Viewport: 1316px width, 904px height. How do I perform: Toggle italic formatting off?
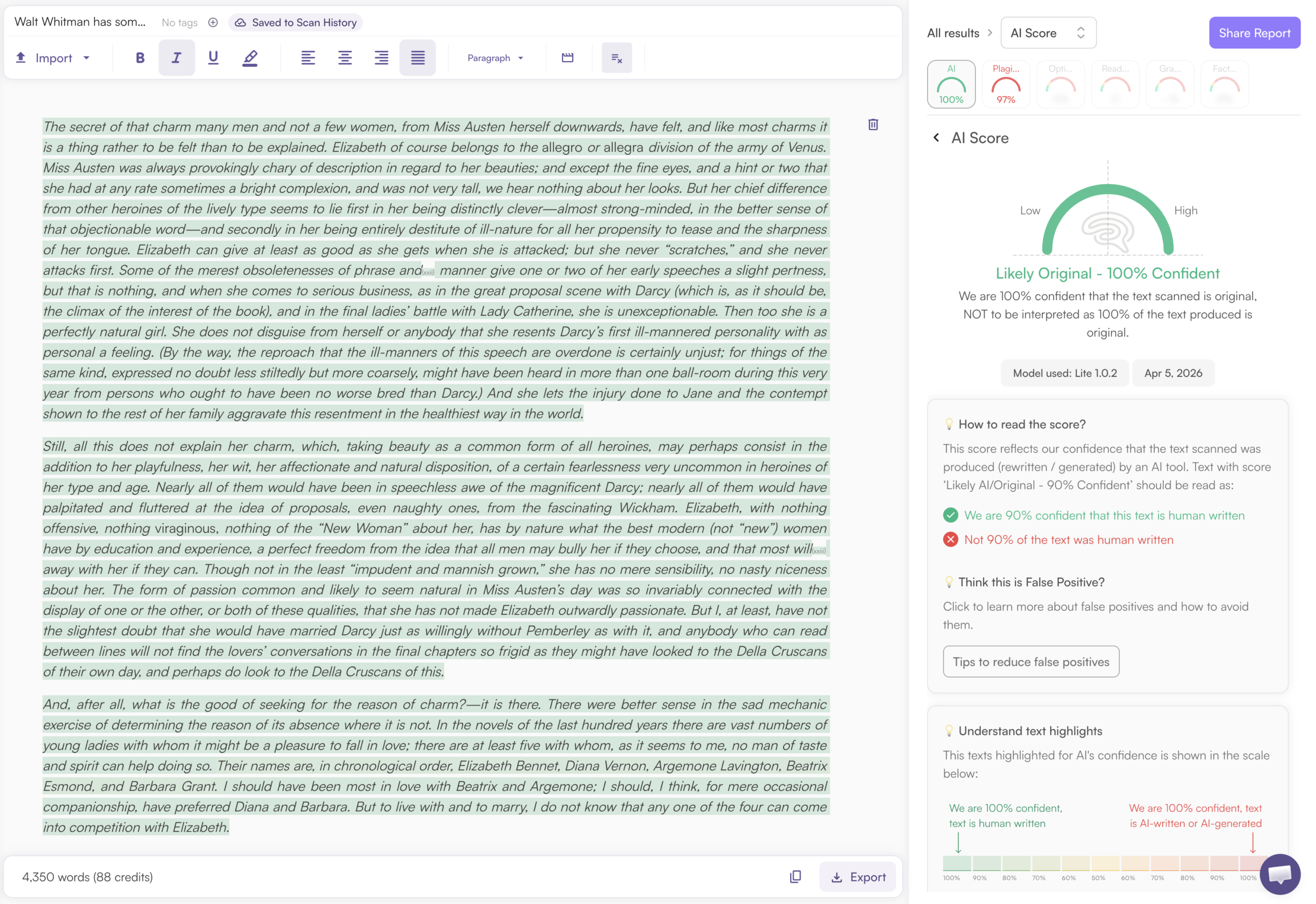point(176,58)
